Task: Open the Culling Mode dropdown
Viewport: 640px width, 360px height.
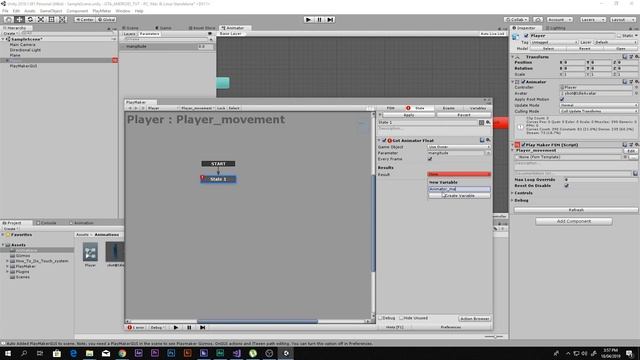Action: point(598,111)
